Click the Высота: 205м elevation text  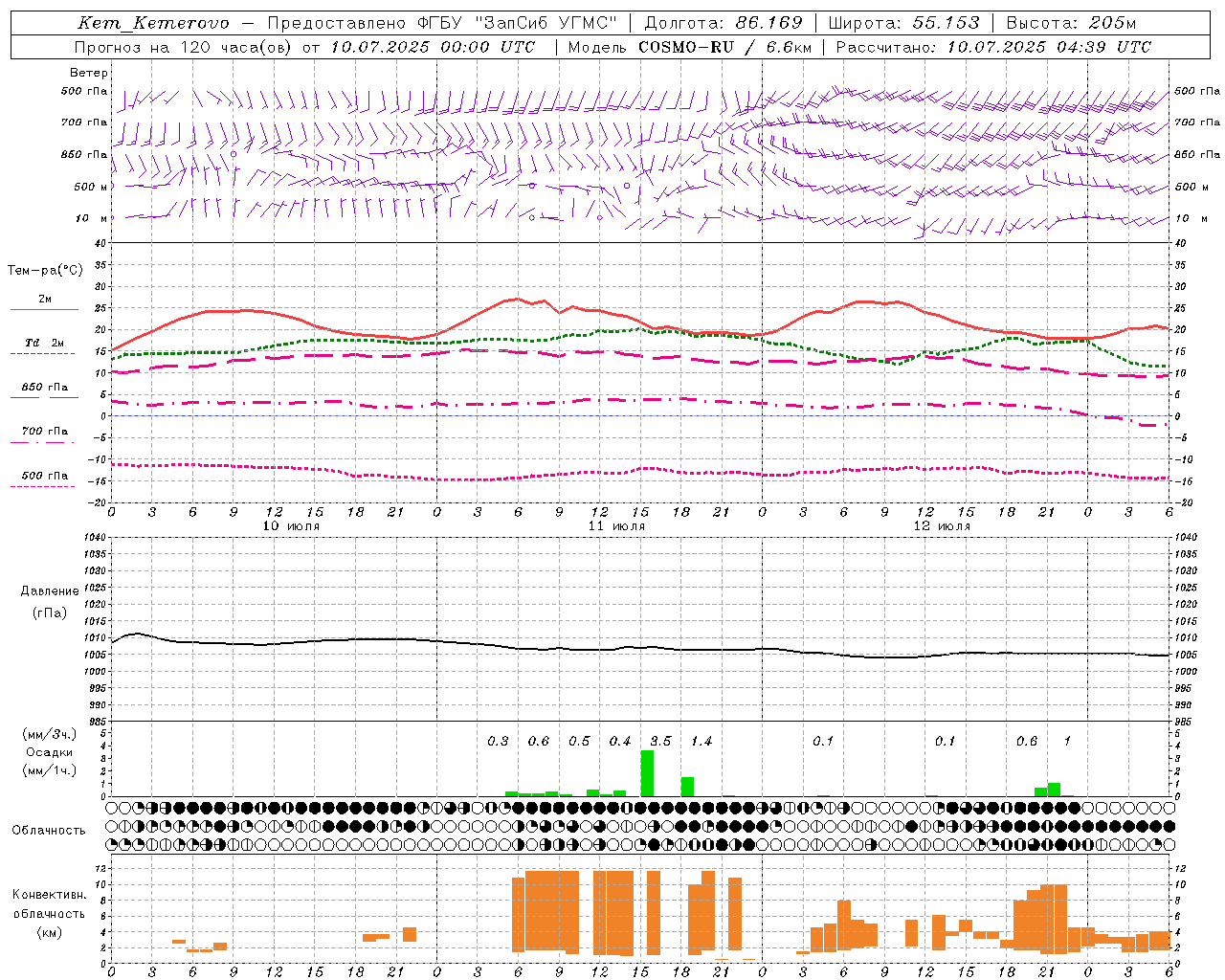1072,23
